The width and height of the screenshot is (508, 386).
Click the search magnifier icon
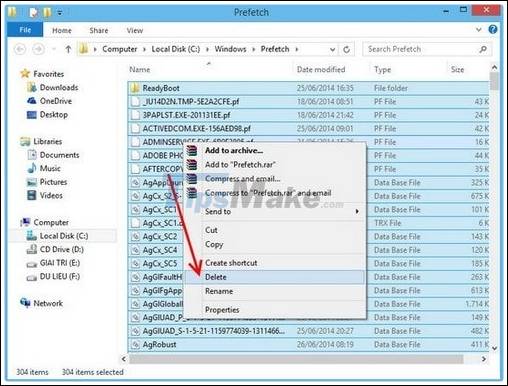coord(483,49)
